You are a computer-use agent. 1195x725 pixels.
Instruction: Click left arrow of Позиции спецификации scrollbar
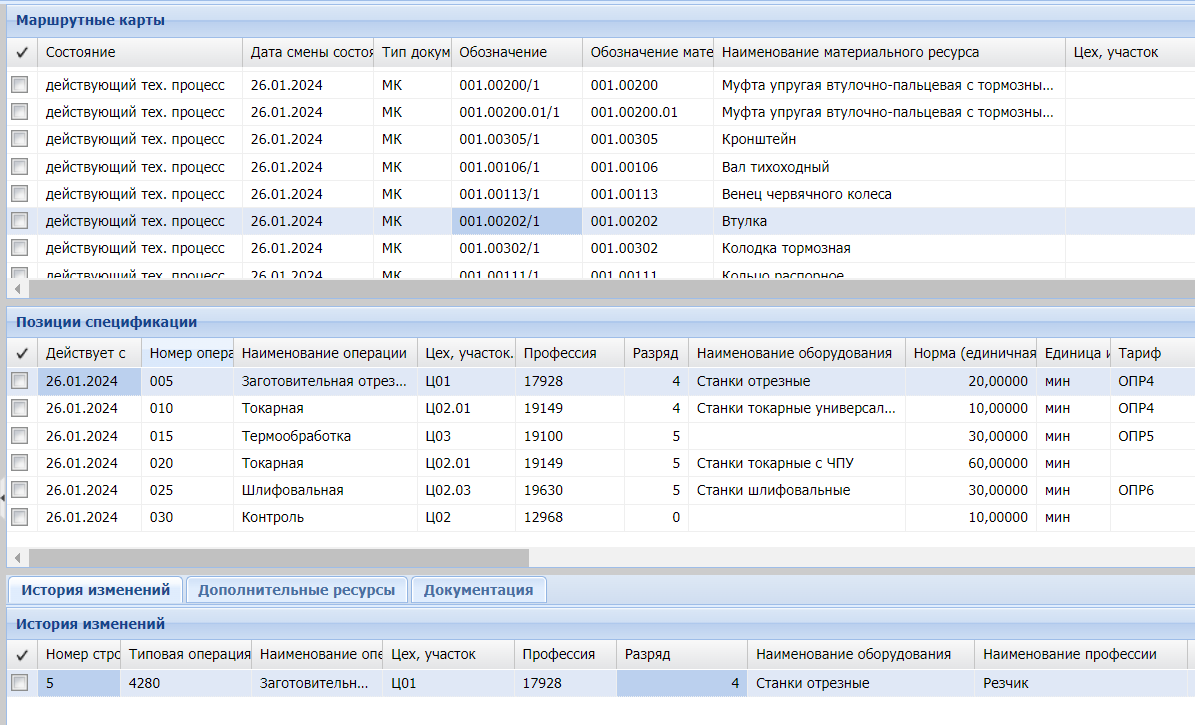pyautogui.click(x=17, y=558)
